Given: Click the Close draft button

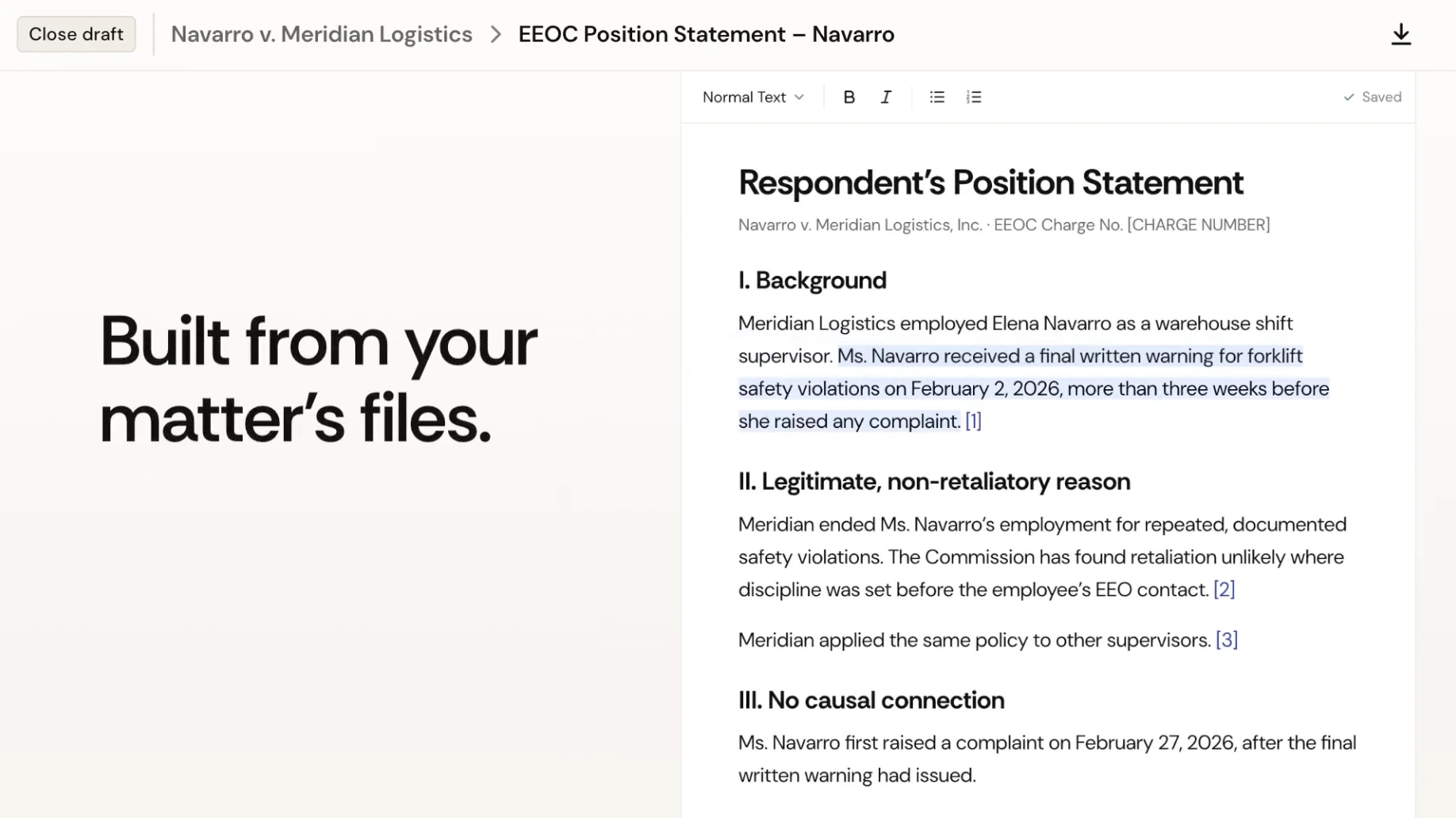Looking at the screenshot, I should 76,34.
